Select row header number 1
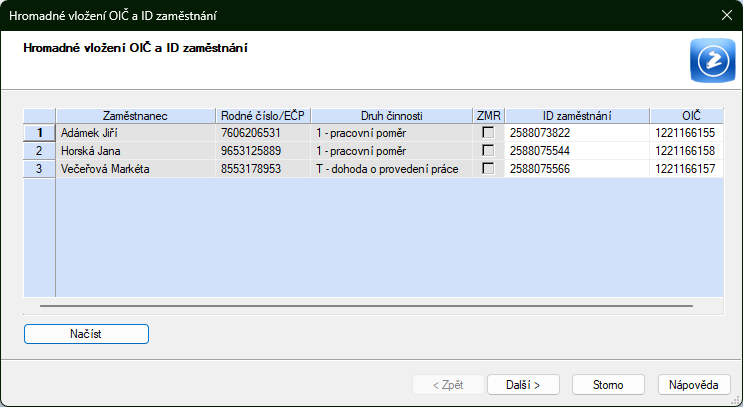Screen dimensions: 743x407 (x=39, y=132)
